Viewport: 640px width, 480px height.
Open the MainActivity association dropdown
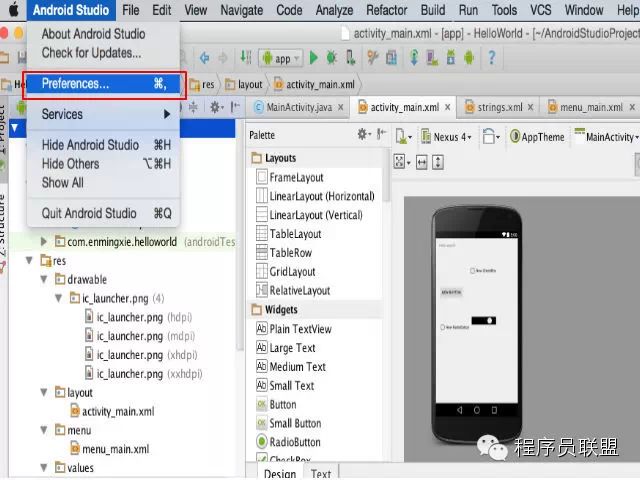coord(606,136)
